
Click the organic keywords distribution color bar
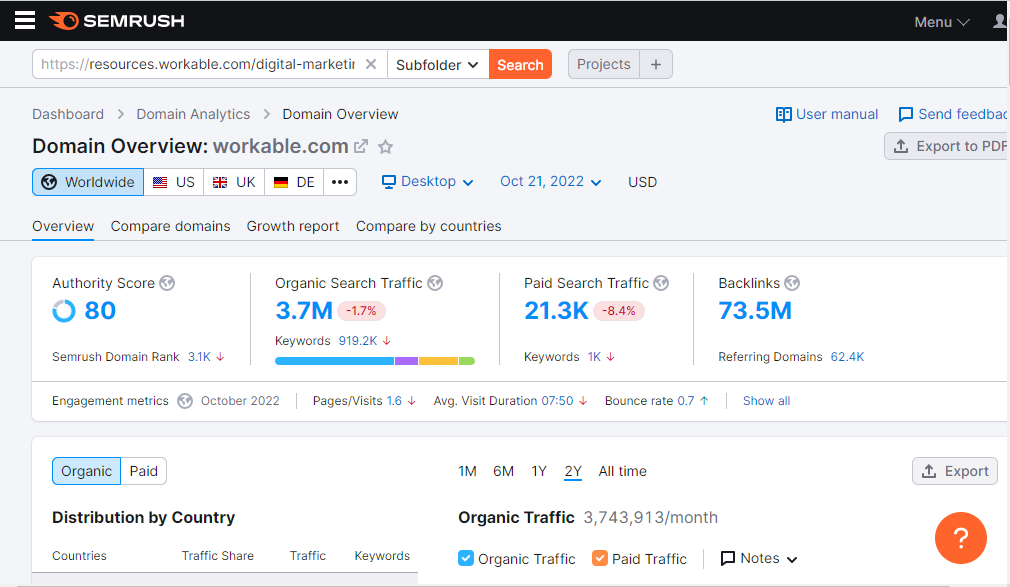tap(374, 360)
